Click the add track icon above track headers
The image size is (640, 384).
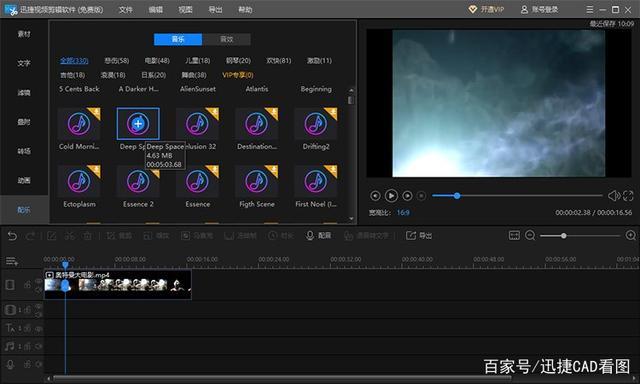tap(11, 261)
